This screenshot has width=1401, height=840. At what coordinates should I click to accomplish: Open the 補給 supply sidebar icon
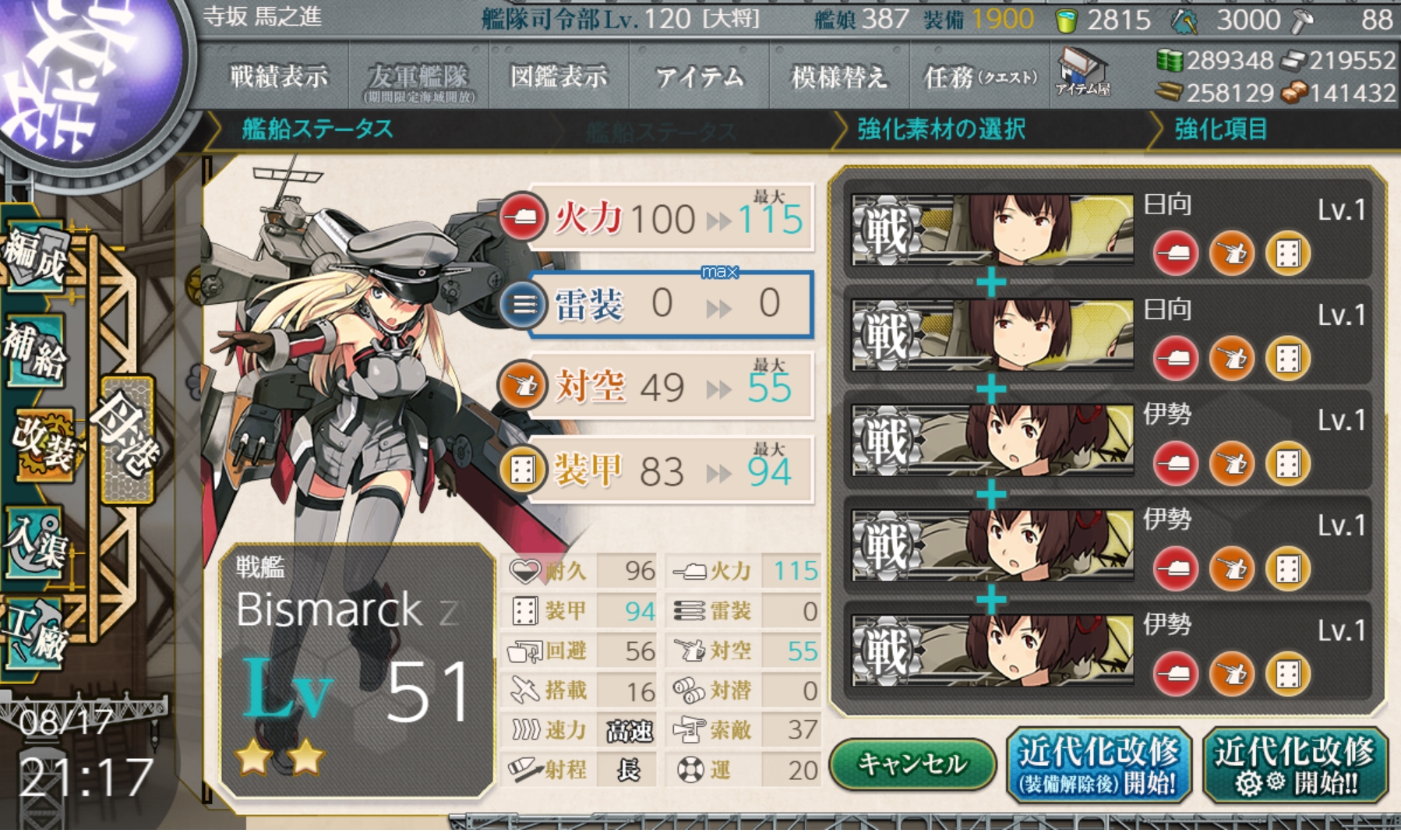point(36,351)
